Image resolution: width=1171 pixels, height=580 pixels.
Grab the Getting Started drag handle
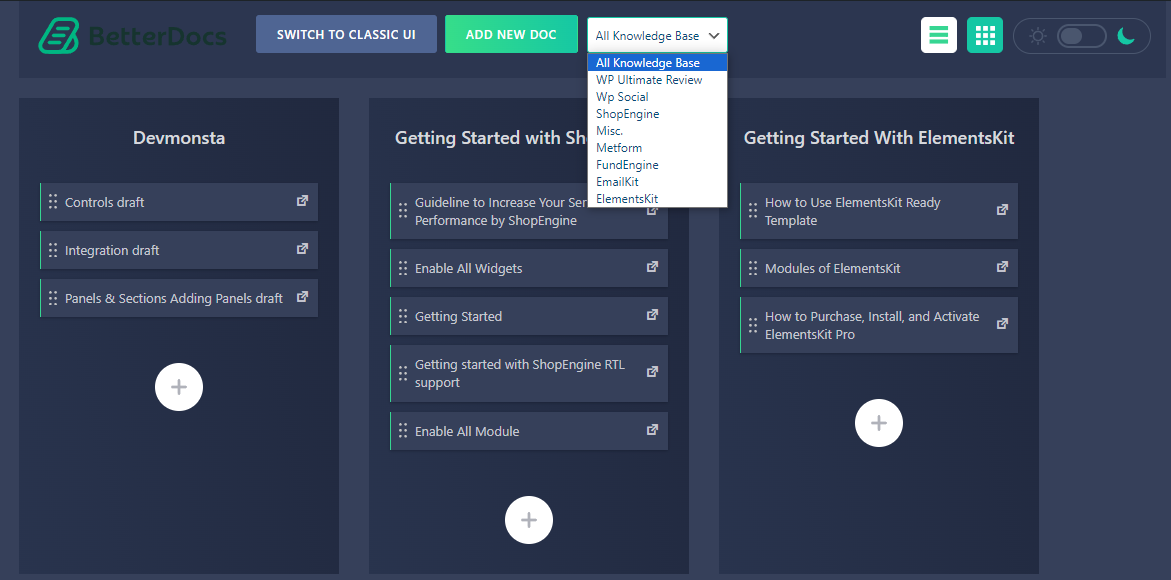[x=403, y=316]
